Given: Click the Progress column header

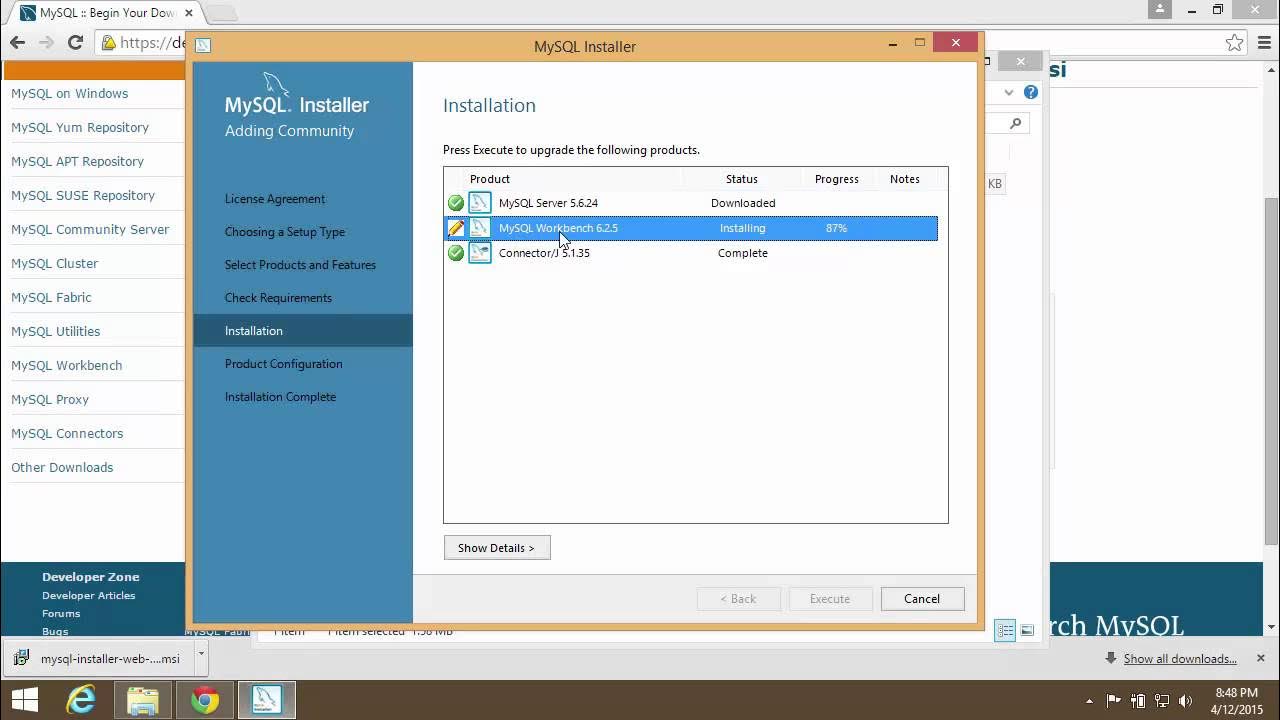Looking at the screenshot, I should pyautogui.click(x=837, y=179).
